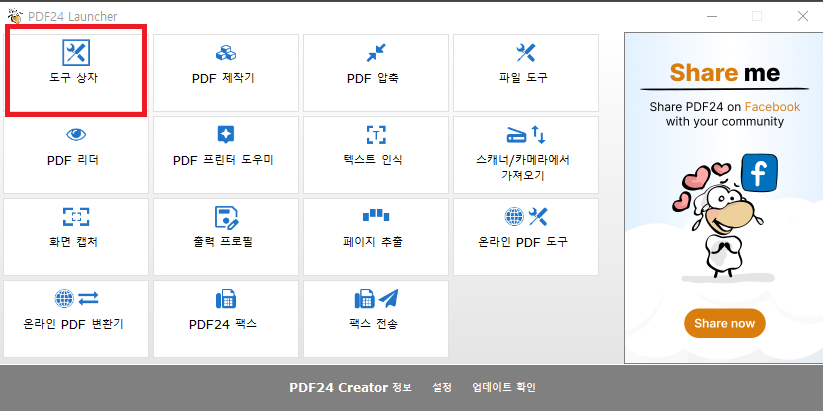Close the PDF24 Launcher window
Image resolution: width=823 pixels, height=411 pixels.
(x=803, y=16)
